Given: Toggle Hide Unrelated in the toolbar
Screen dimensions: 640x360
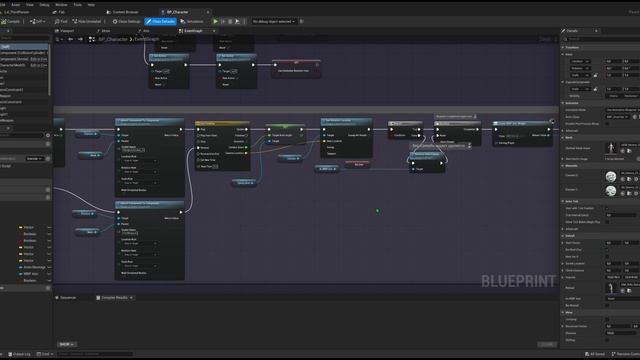Looking at the screenshot, I should point(87,21).
